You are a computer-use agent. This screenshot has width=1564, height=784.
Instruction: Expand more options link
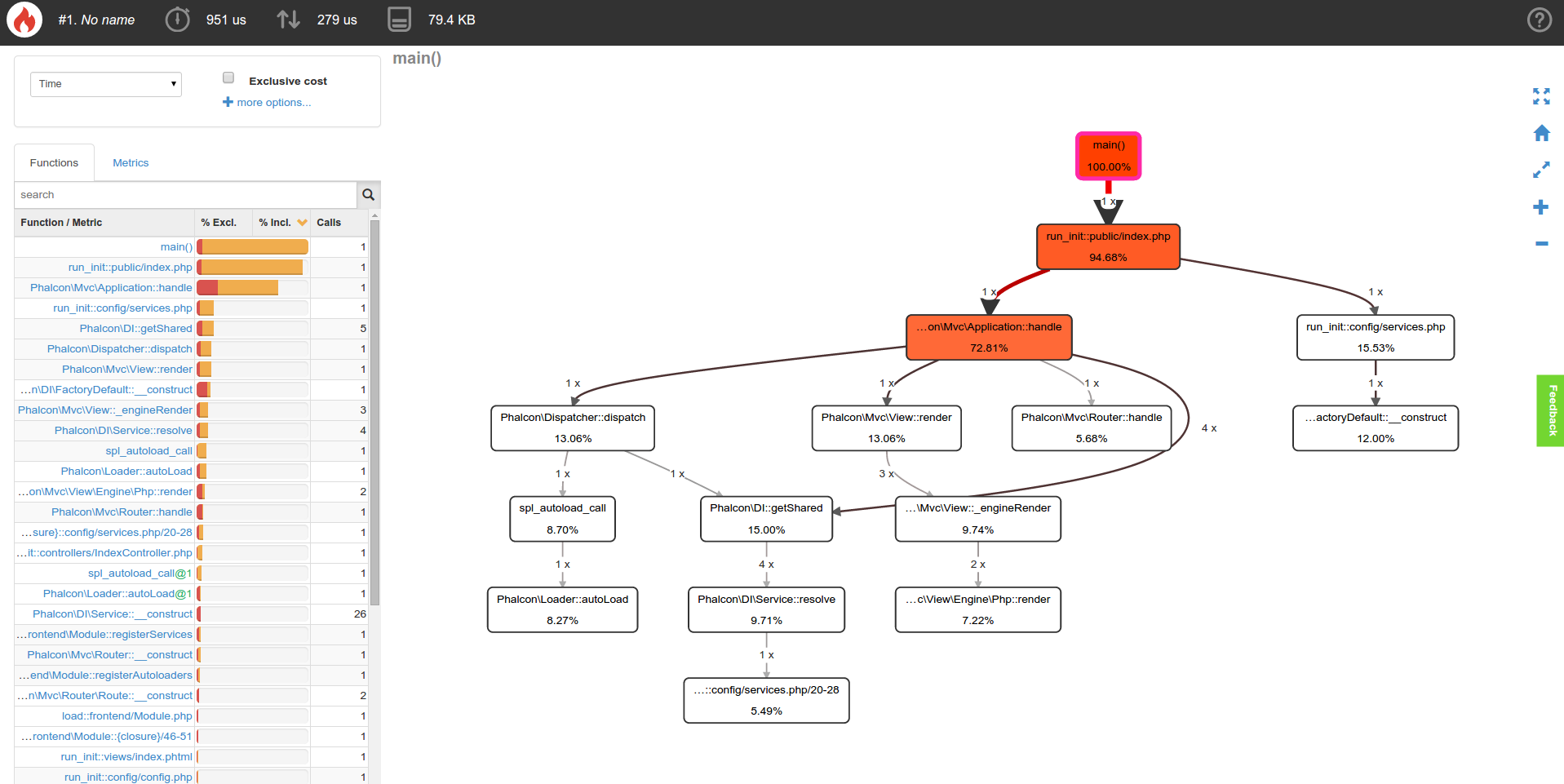[x=273, y=103]
